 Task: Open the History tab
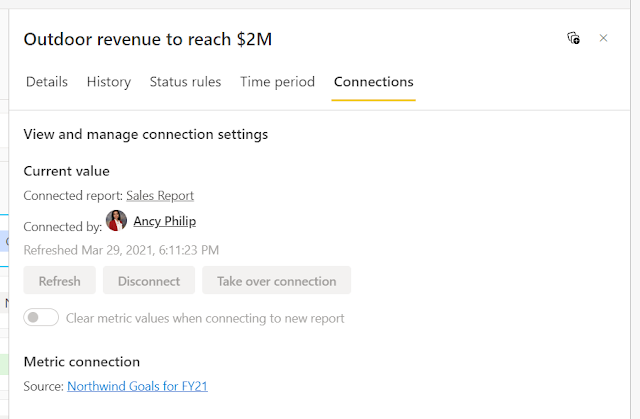click(x=109, y=82)
